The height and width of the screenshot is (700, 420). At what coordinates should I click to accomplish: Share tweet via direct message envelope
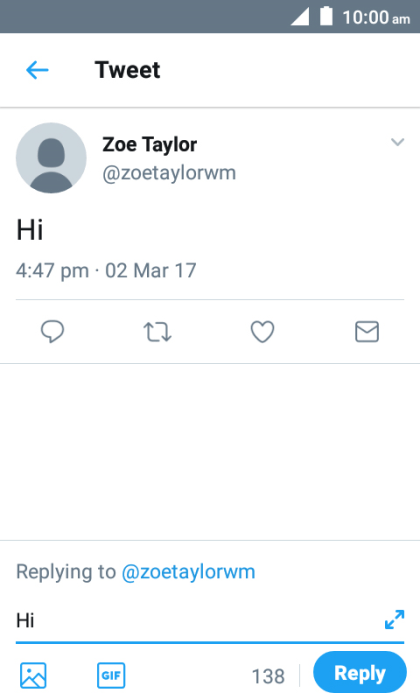pyautogui.click(x=367, y=332)
